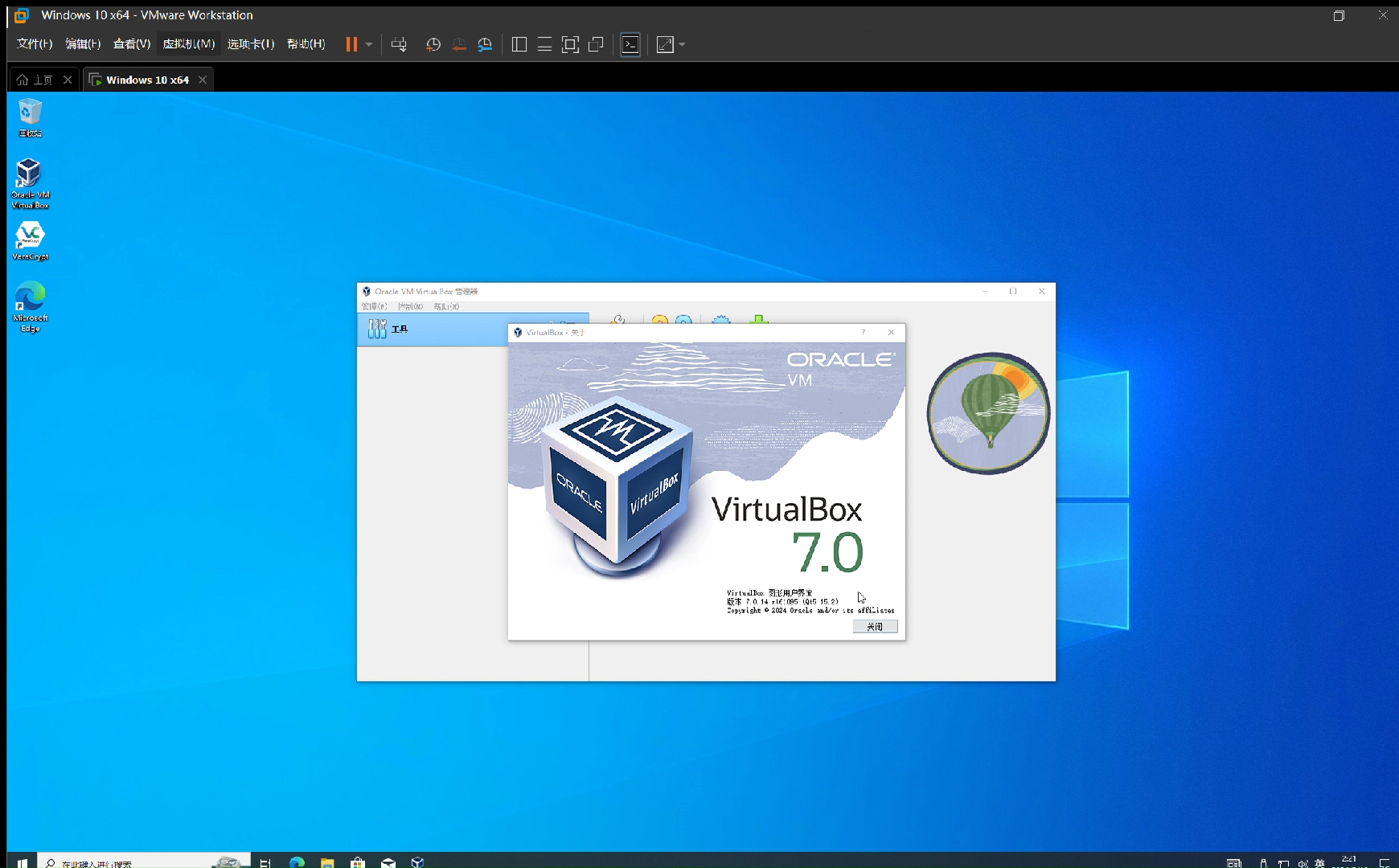This screenshot has width=1399, height=868.
Task: Open the 编辑(E) menu in VMware
Action: pyautogui.click(x=83, y=43)
